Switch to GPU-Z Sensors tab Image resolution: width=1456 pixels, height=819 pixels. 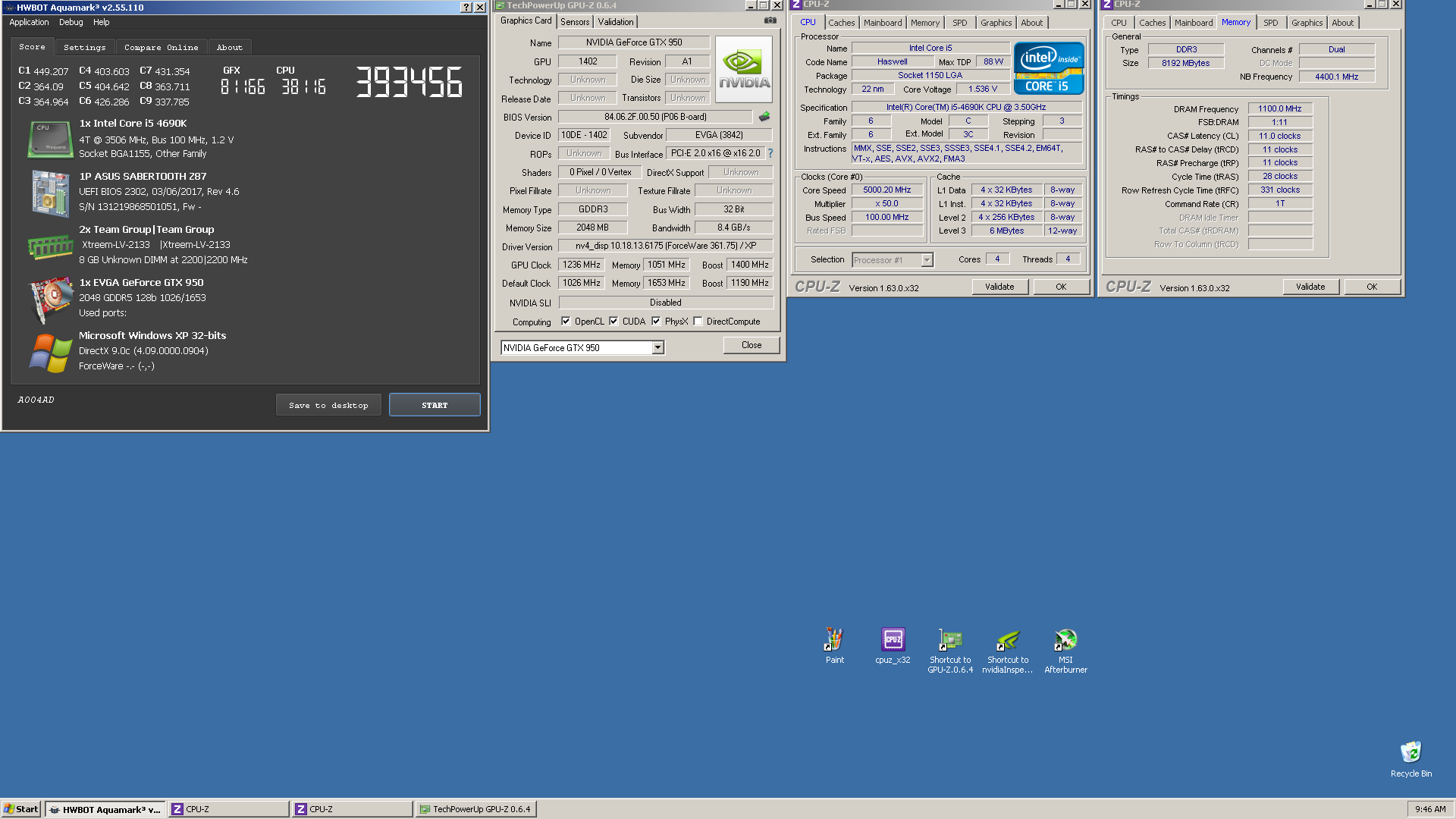click(x=575, y=22)
